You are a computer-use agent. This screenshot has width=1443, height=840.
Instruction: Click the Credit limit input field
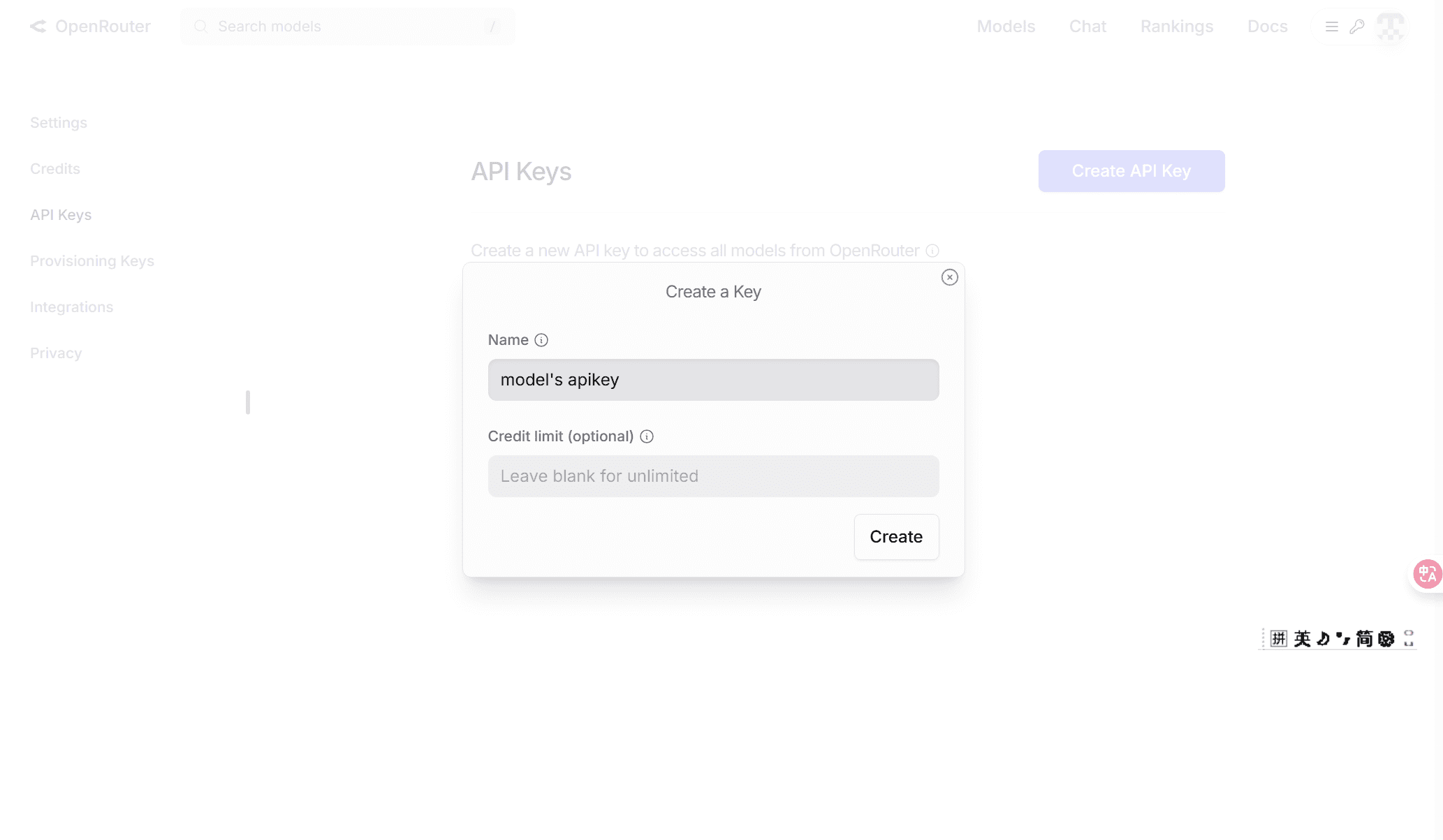point(713,476)
